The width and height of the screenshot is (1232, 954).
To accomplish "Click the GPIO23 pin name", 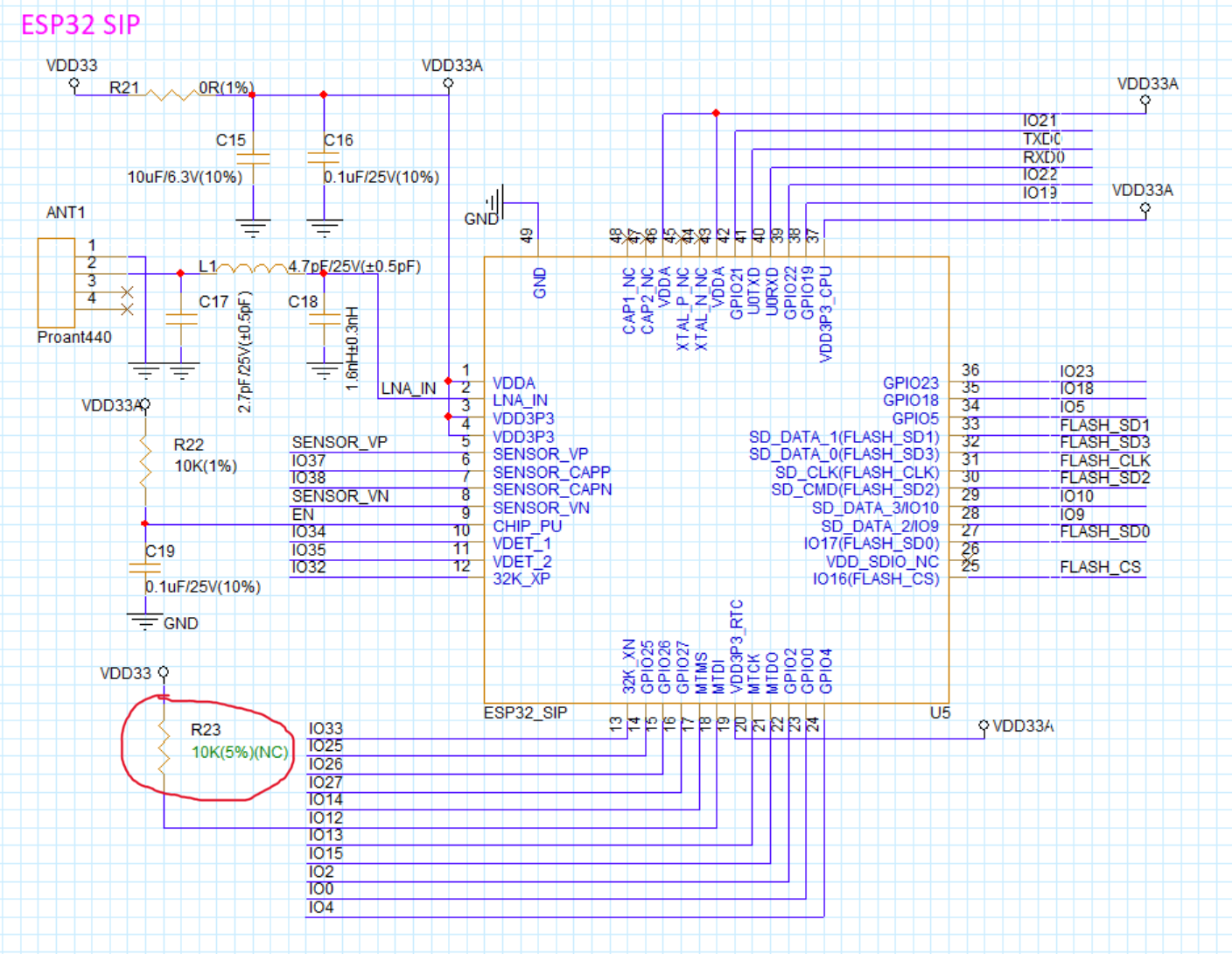I will pos(911,383).
